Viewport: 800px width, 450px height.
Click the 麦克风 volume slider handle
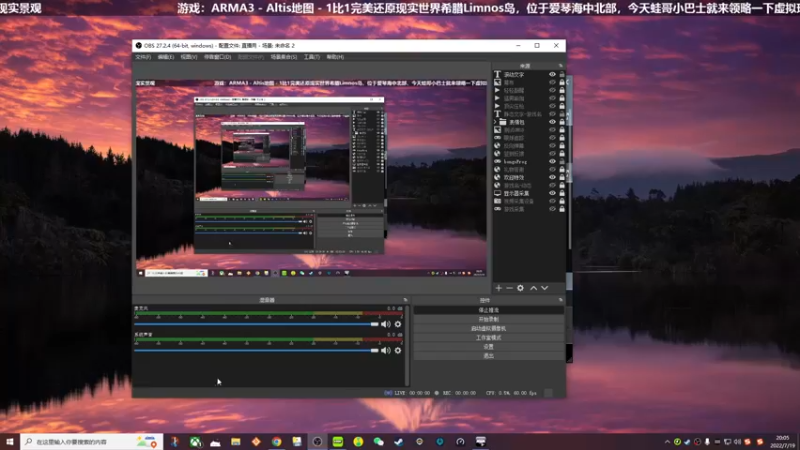[x=374, y=324]
